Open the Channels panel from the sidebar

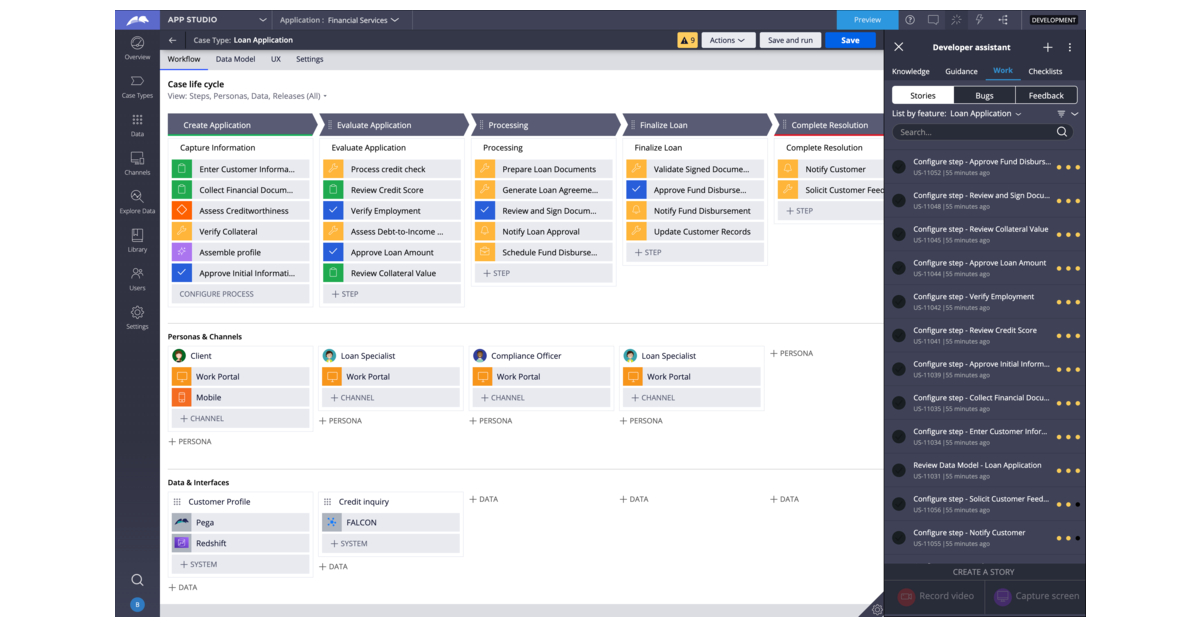137,160
